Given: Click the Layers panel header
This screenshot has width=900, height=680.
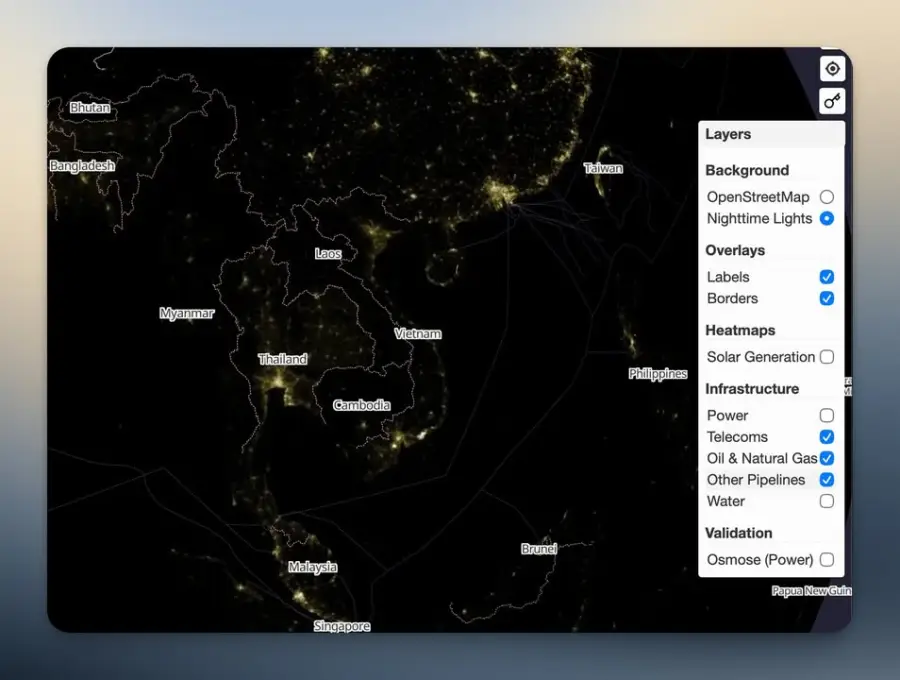Looking at the screenshot, I should click(x=771, y=134).
